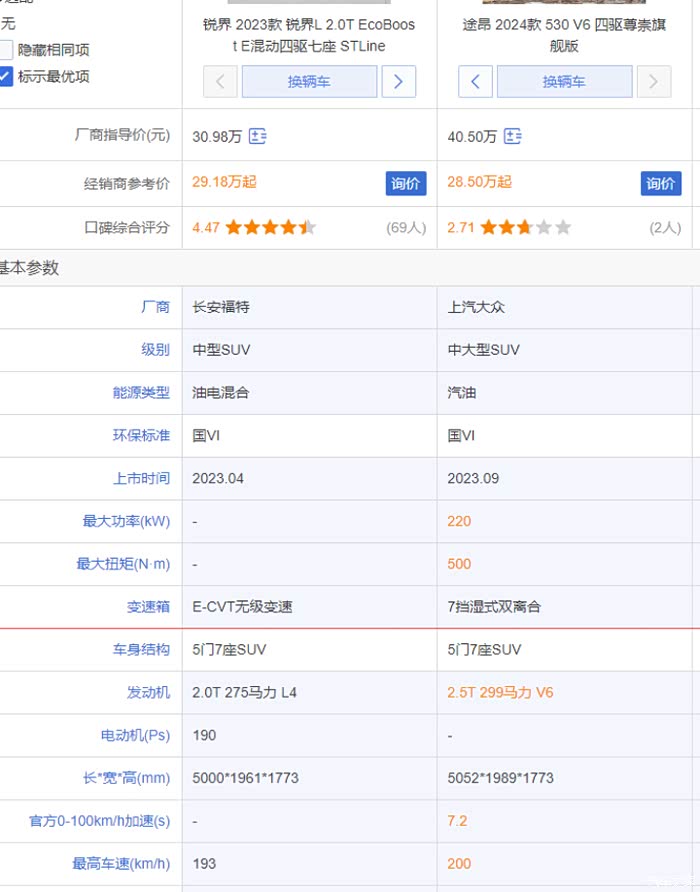Click previous arrow for 途昂 2024款

click(x=476, y=82)
